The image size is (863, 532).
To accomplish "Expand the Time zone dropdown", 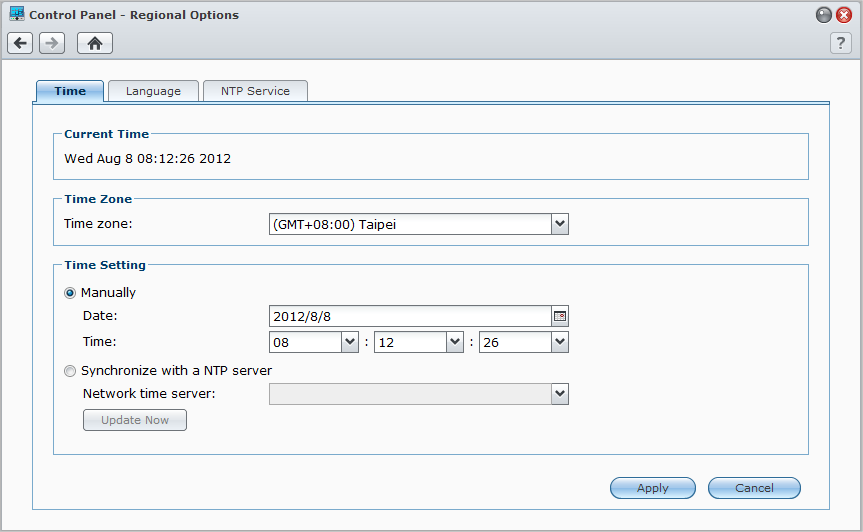I will tap(560, 224).
